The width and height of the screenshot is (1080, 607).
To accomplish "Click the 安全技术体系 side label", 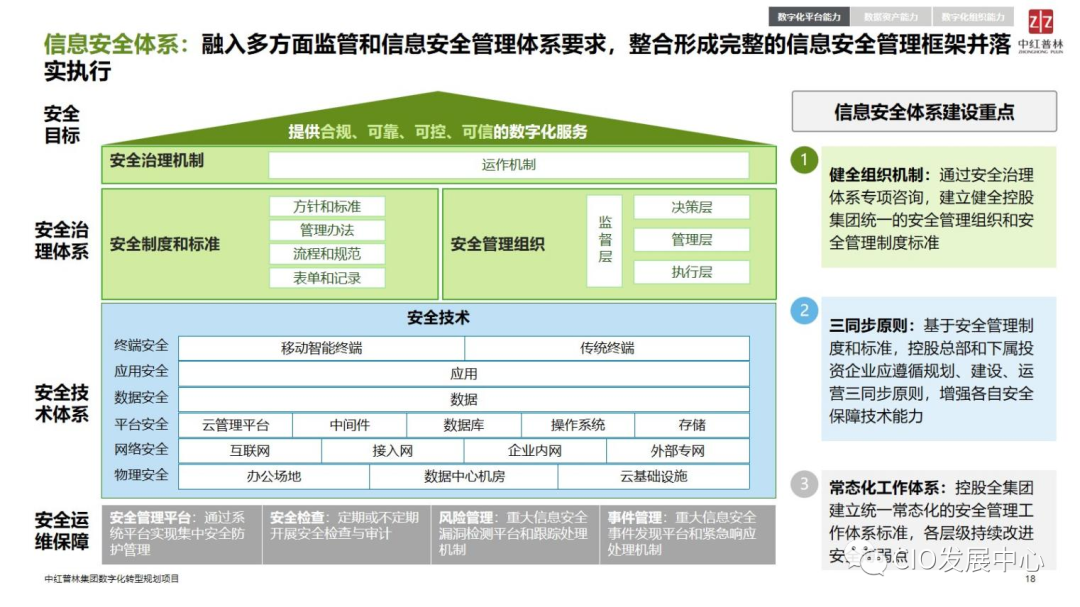I will [x=62, y=404].
